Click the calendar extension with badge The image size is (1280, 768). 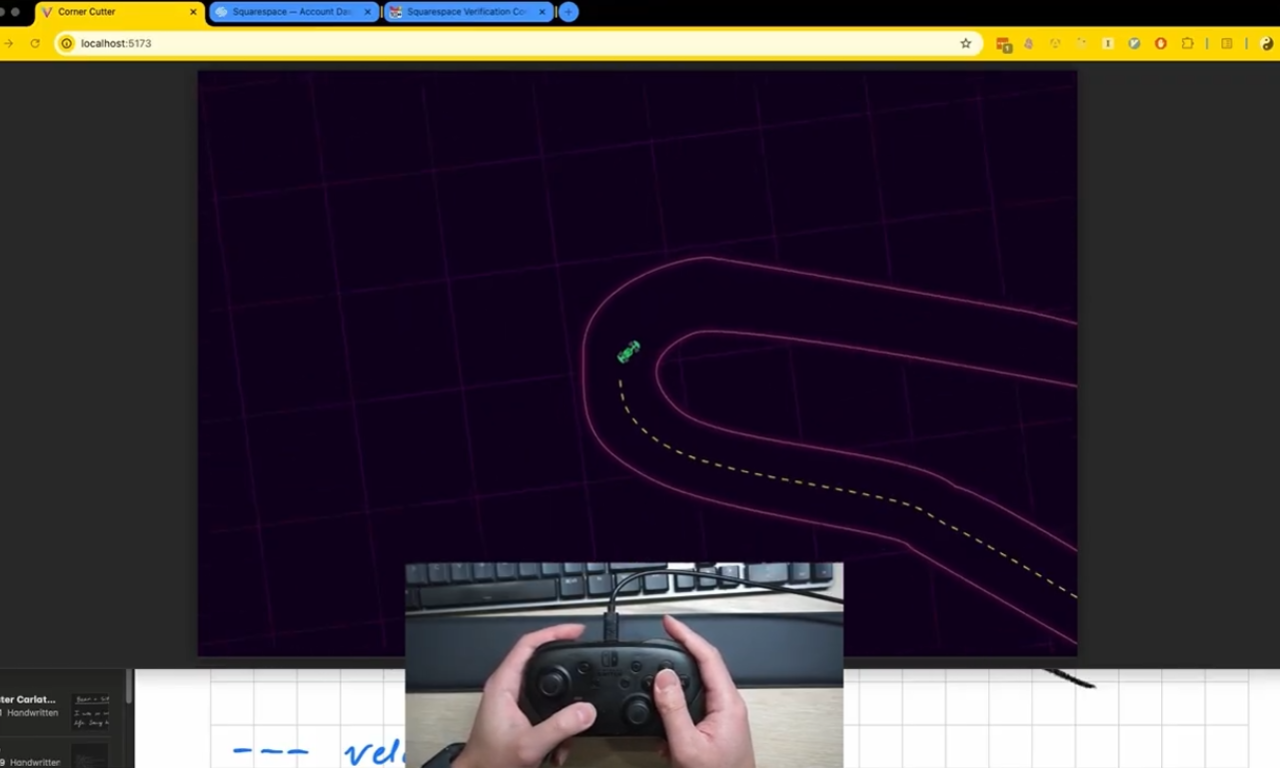tap(1003, 44)
